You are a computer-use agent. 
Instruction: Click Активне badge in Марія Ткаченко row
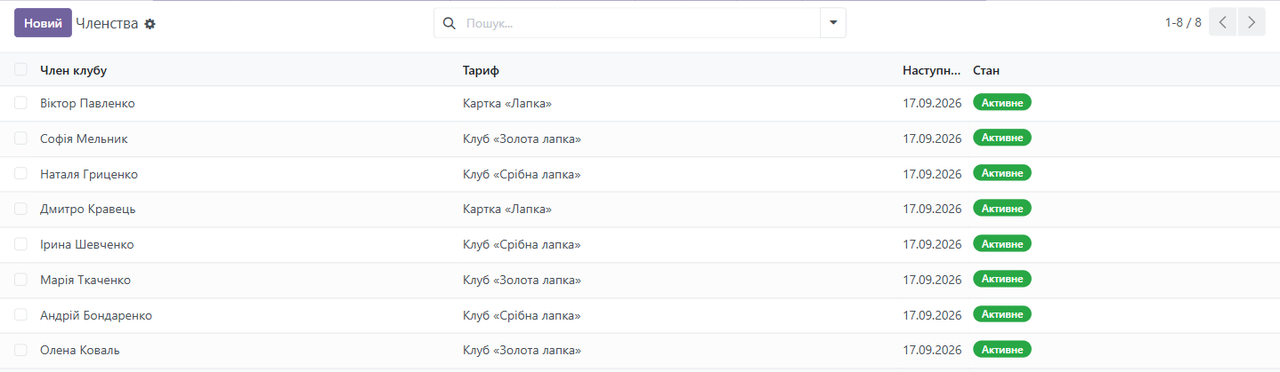coord(1002,278)
